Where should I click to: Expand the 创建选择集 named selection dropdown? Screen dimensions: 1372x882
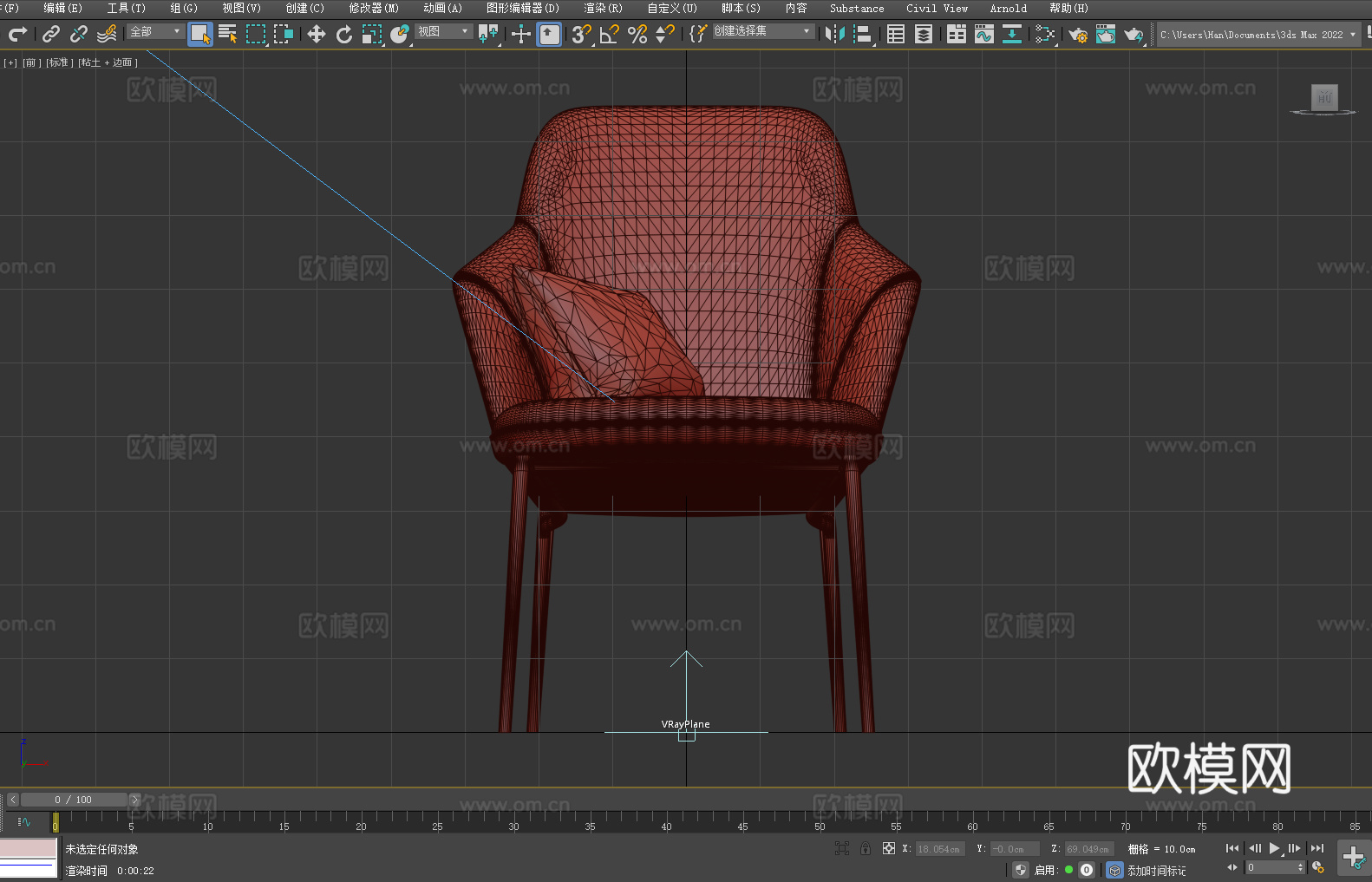click(763, 31)
